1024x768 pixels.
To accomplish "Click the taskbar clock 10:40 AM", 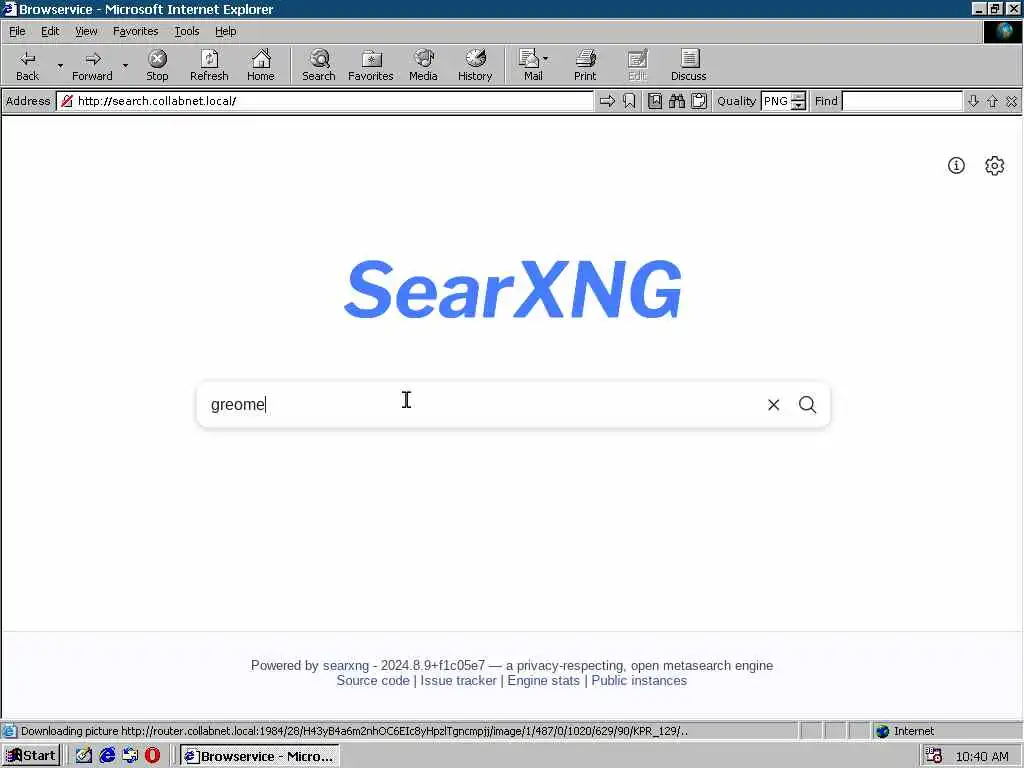I will (982, 756).
